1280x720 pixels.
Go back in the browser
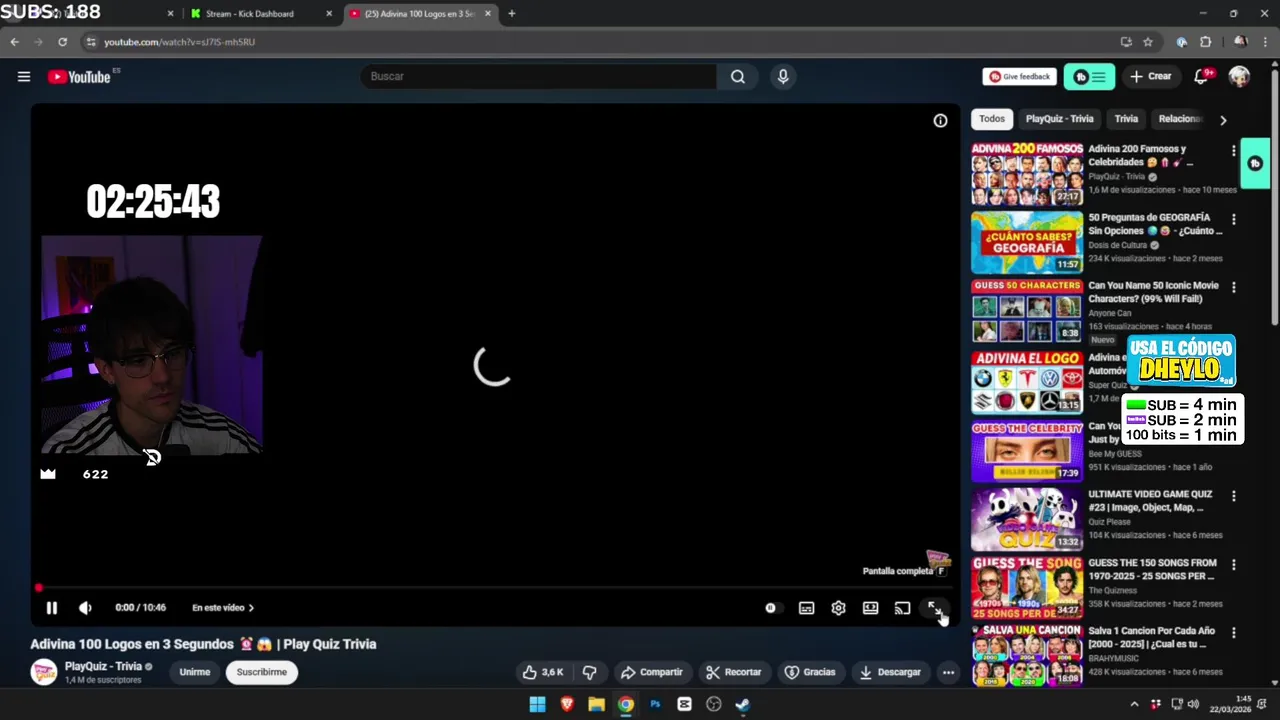(x=14, y=42)
